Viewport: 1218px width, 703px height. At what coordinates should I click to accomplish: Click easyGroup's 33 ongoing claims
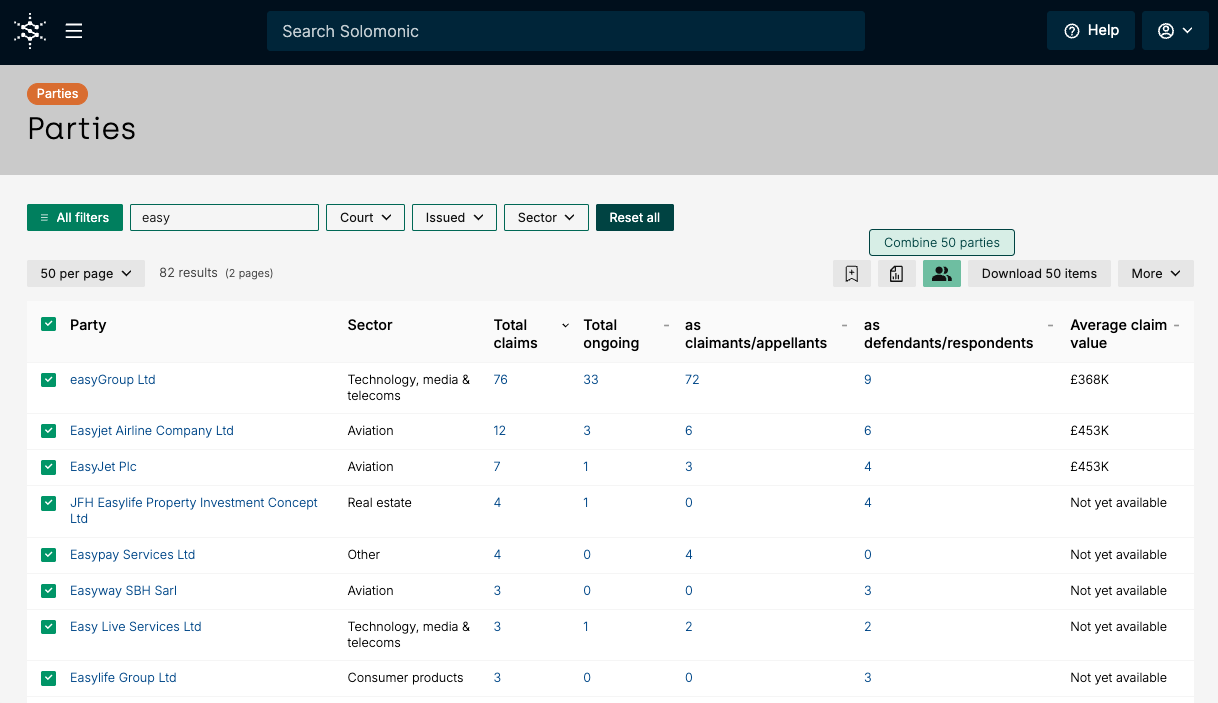tap(591, 380)
